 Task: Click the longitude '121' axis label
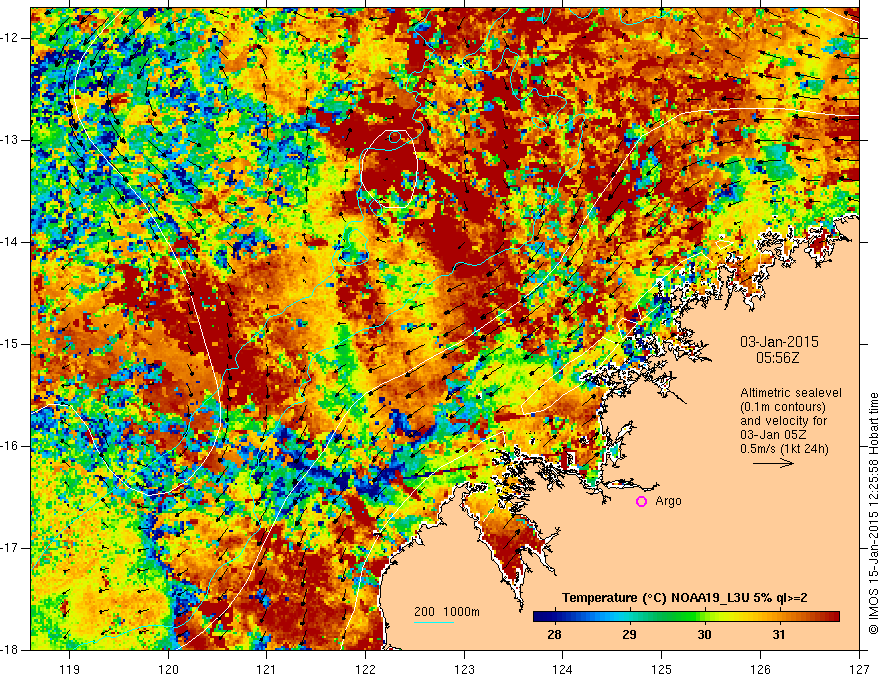[x=267, y=669]
